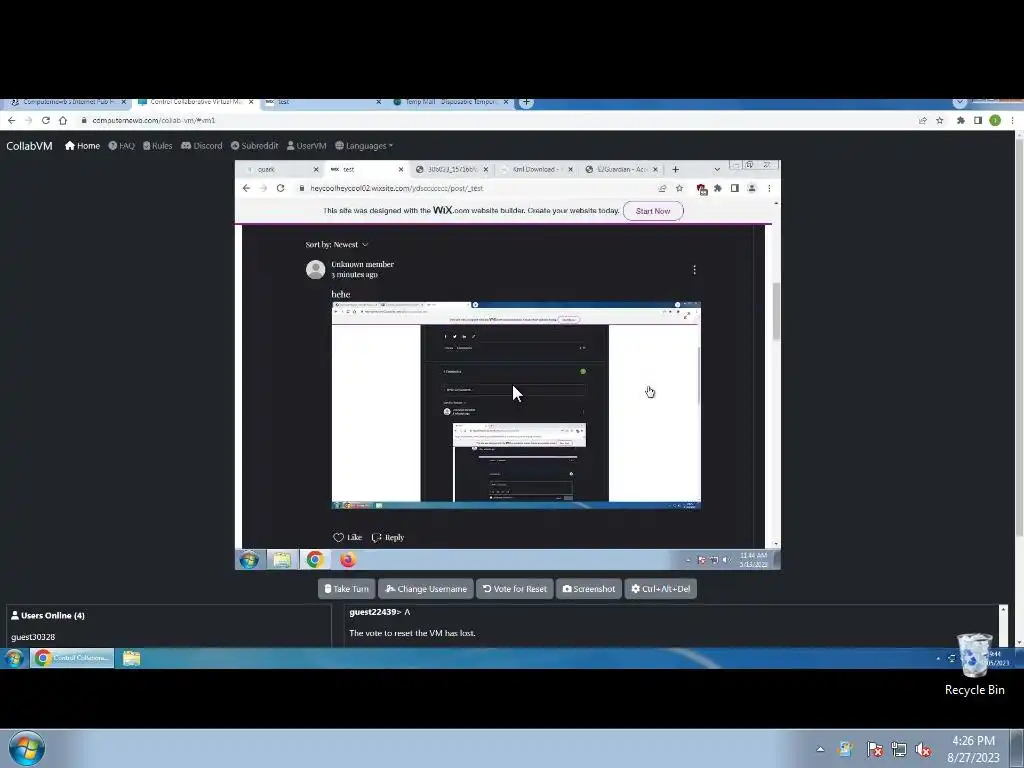This screenshot has width=1024, height=768.
Task: Open the VM Start menu orb
Action: [x=249, y=560]
